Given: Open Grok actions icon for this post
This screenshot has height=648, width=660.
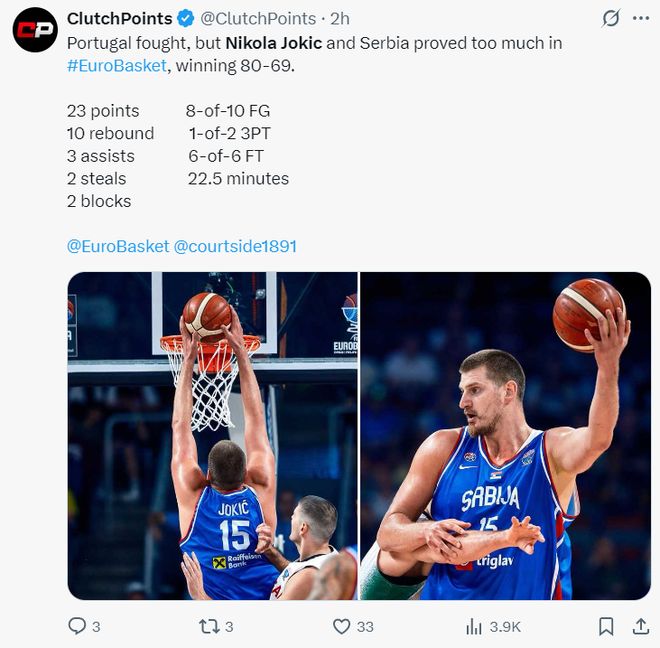Looking at the screenshot, I should [x=610, y=19].
